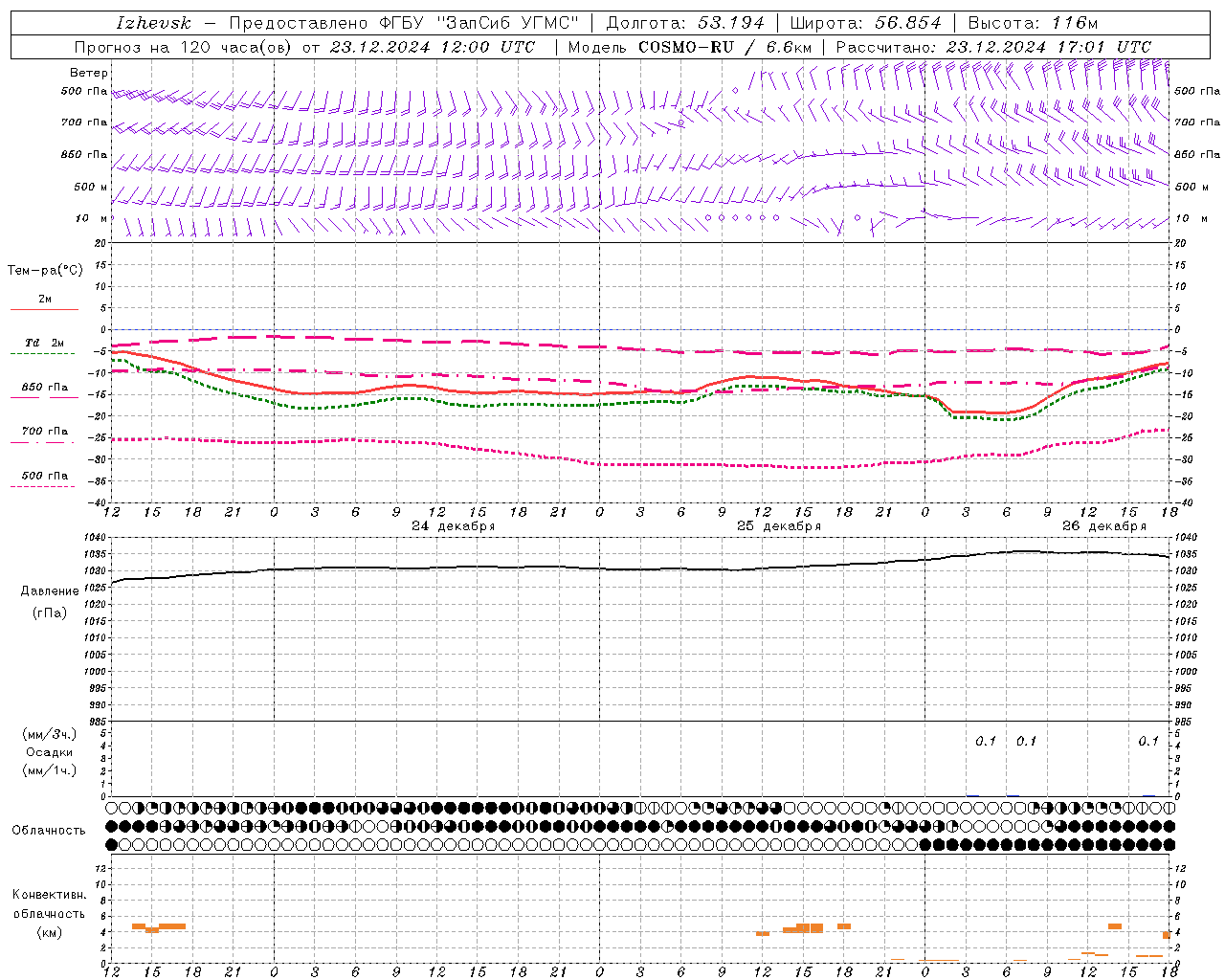This screenshot has height=980, width=1225.
Task: Click the "Модель COSMO-RU / 6.6км" text
Action: pyautogui.click(x=690, y=47)
